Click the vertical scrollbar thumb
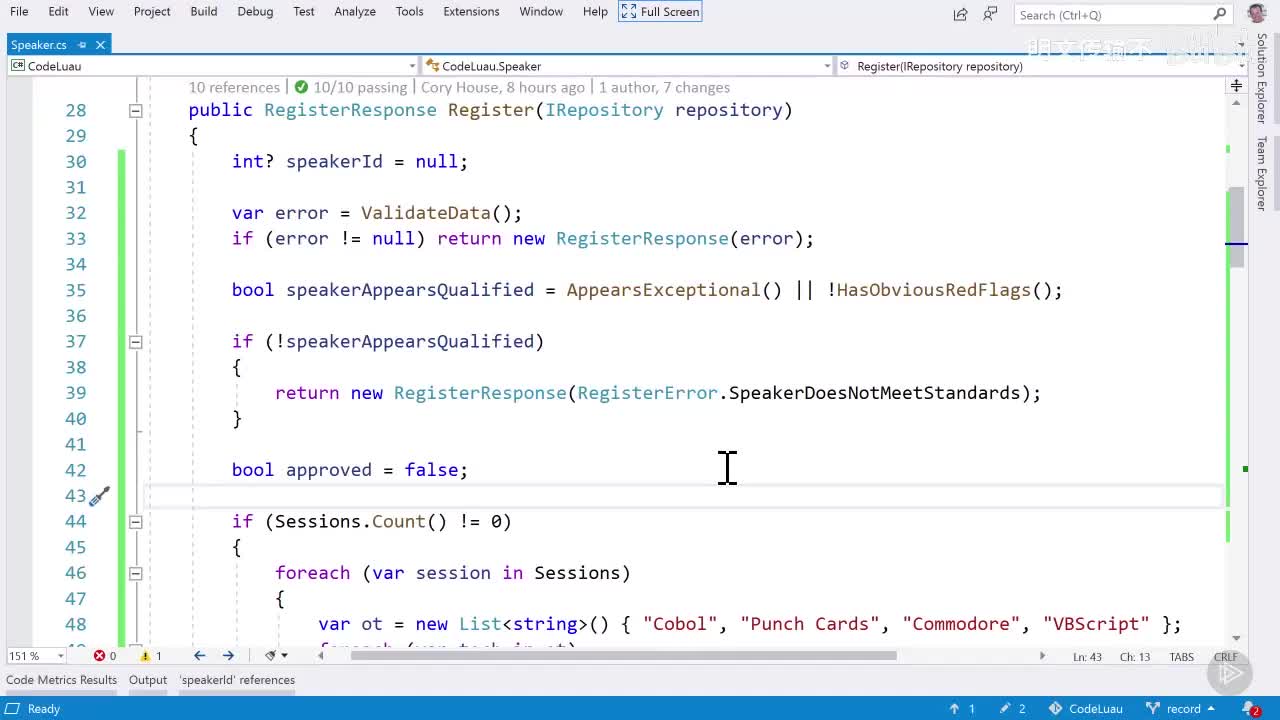This screenshot has height=720, width=1280. pos(1236,228)
